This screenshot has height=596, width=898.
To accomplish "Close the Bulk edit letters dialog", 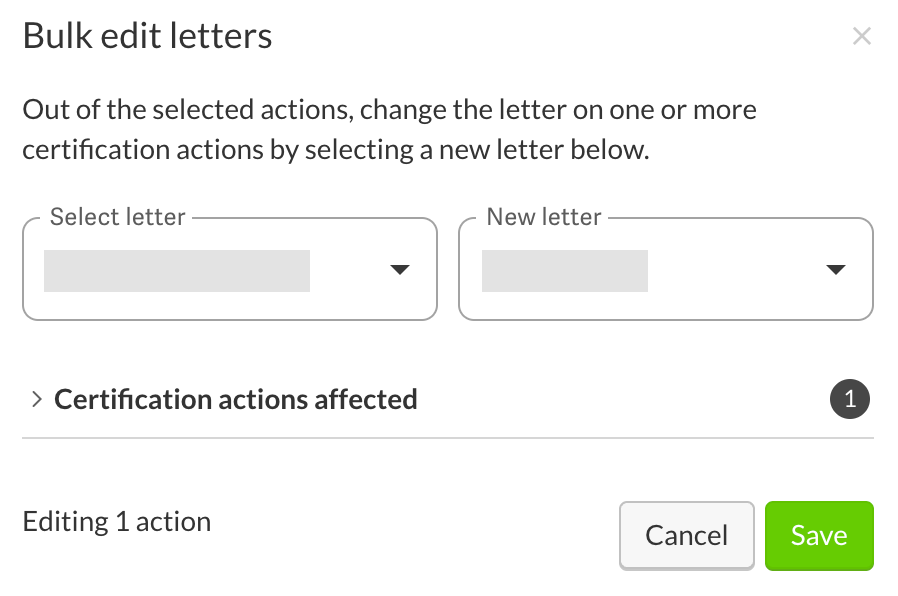I will pyautogui.click(x=861, y=37).
